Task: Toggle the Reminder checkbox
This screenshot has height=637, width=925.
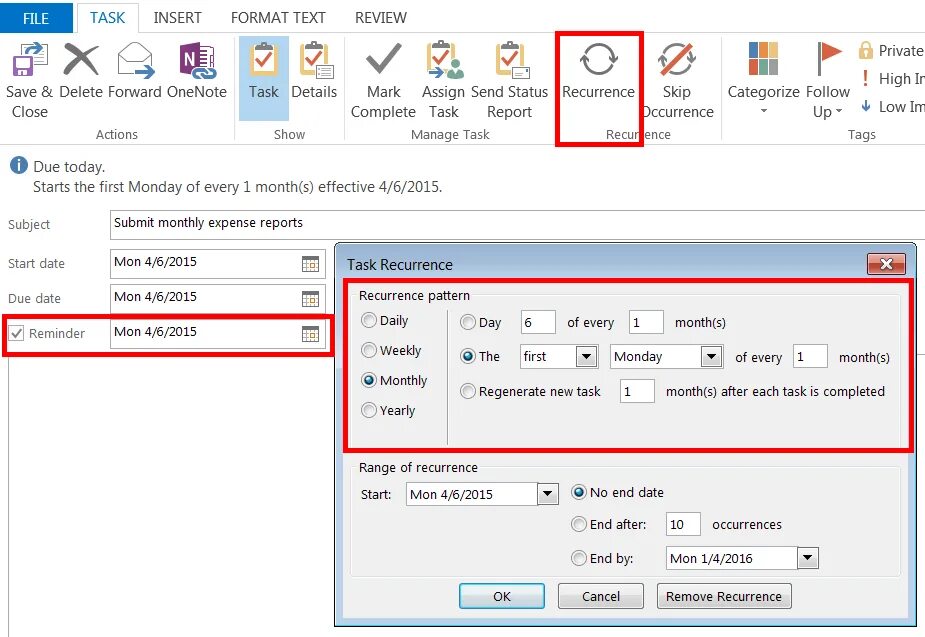Action: pos(17,333)
